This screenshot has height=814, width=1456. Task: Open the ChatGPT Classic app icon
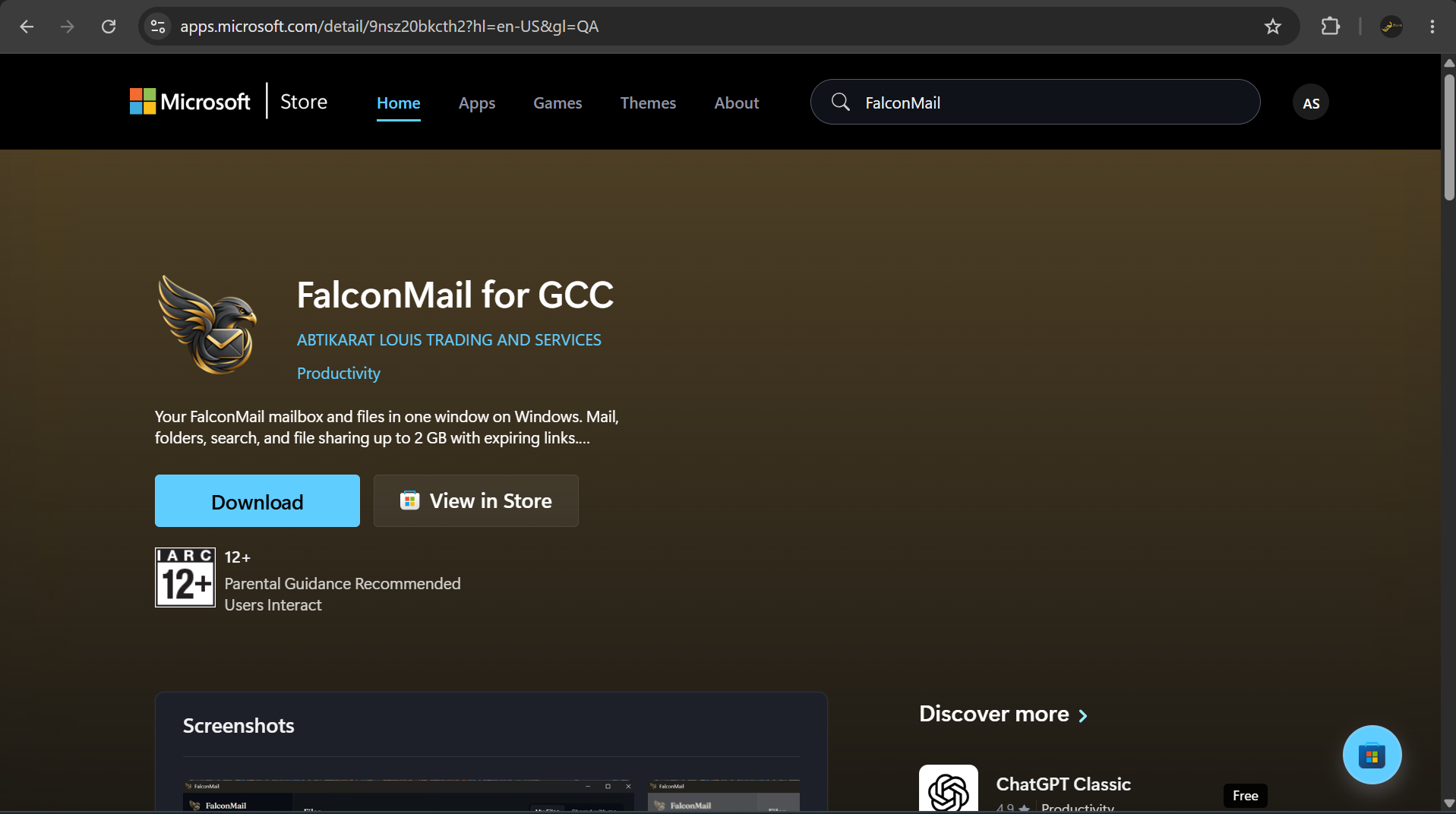[949, 789]
